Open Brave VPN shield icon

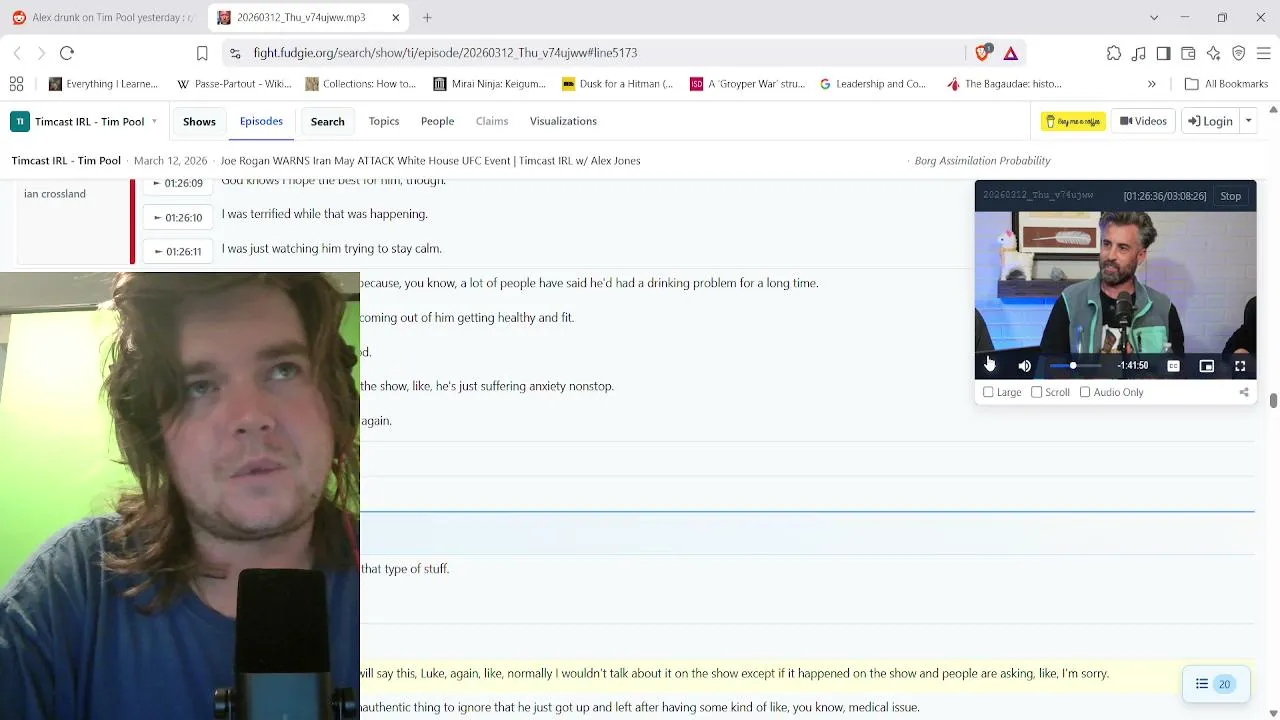tap(1239, 53)
